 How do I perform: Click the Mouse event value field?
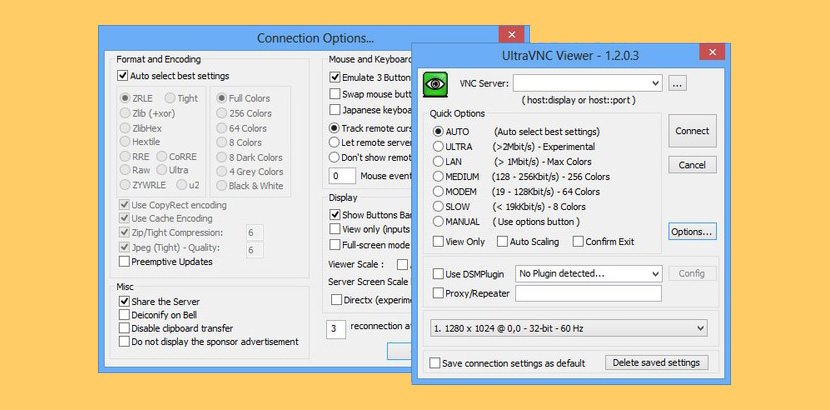tap(342, 176)
